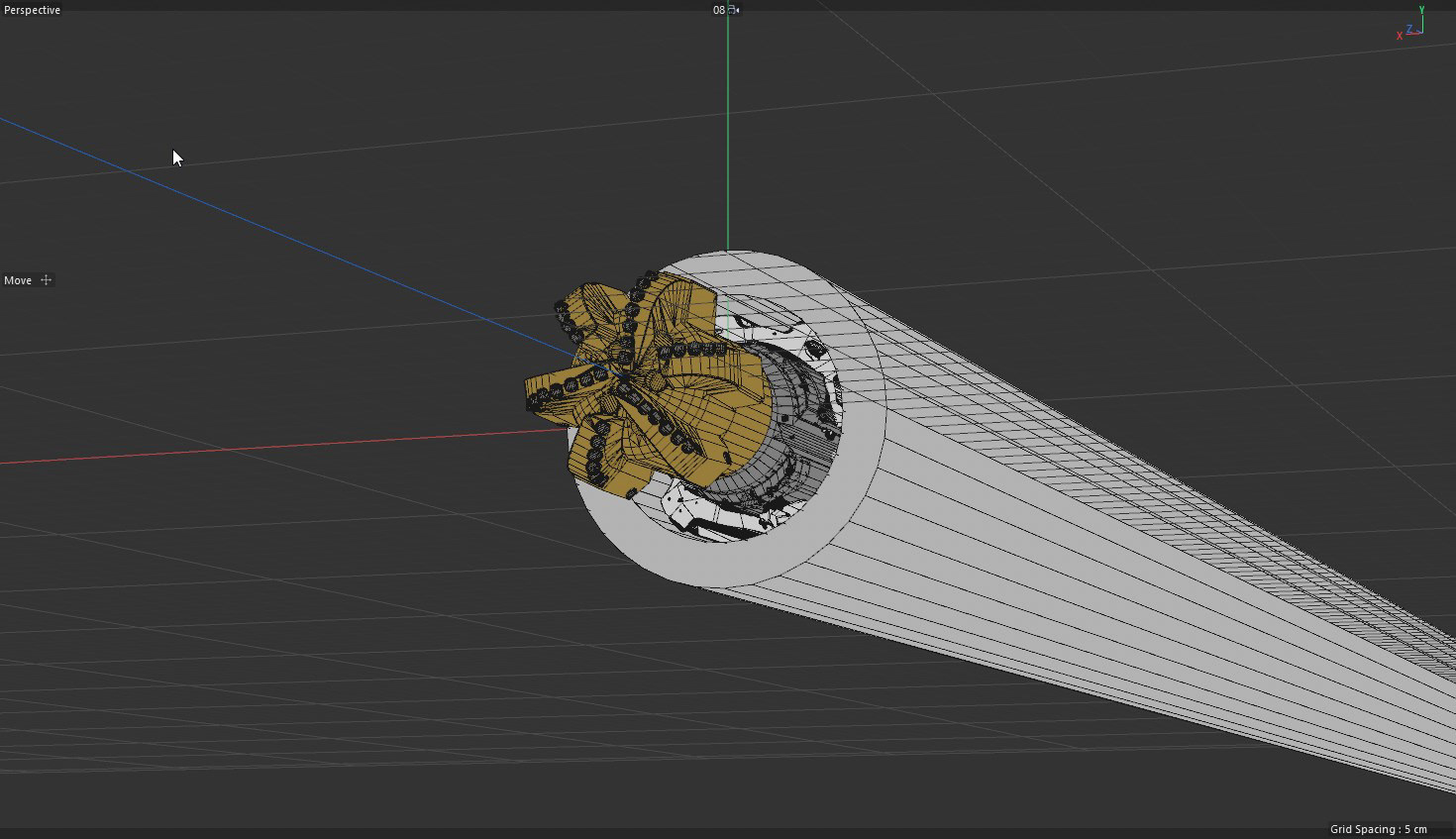
Task: Open the Perspective view label
Action: (x=33, y=10)
